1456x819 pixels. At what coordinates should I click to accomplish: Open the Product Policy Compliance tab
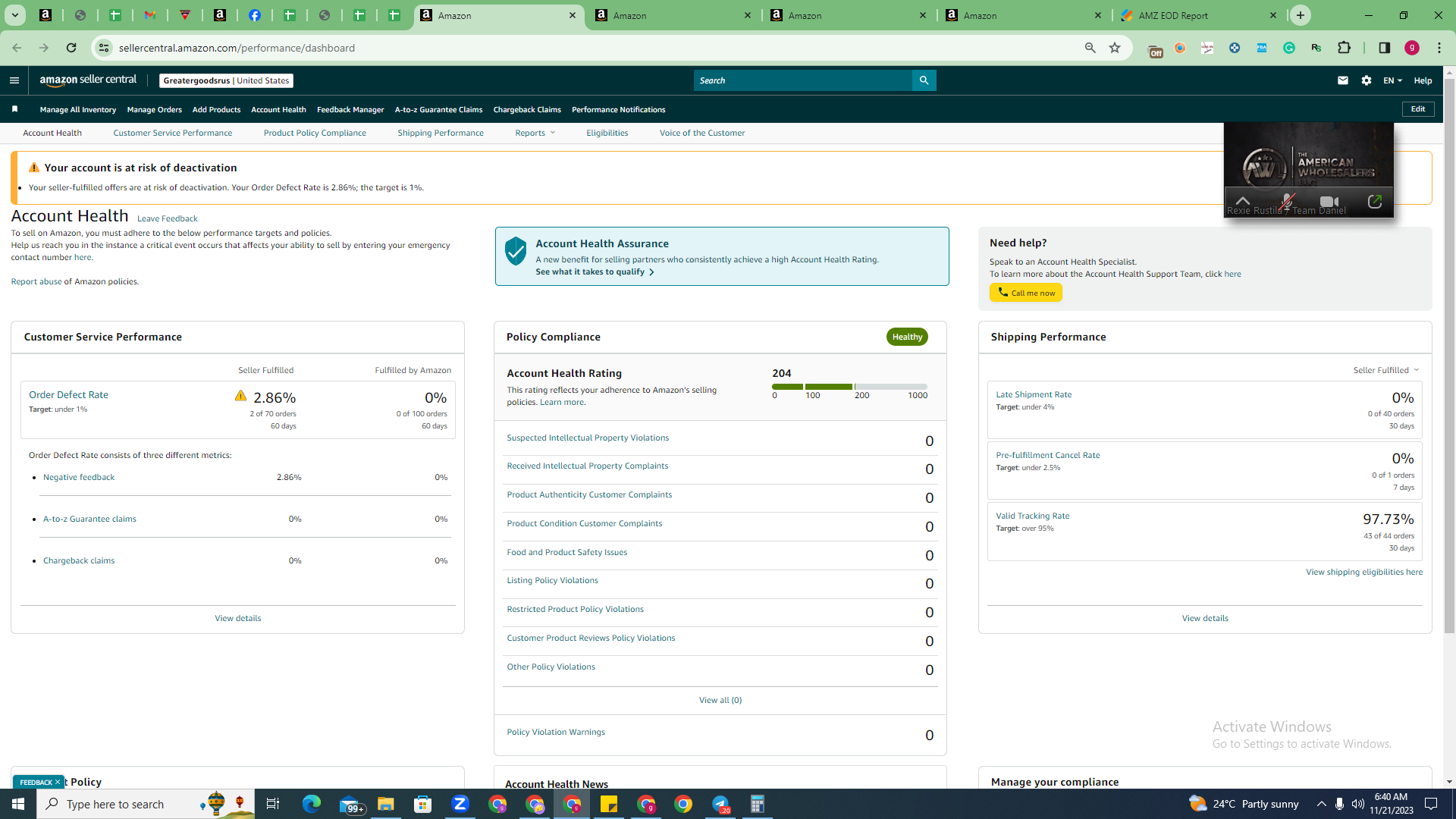pyautogui.click(x=315, y=133)
